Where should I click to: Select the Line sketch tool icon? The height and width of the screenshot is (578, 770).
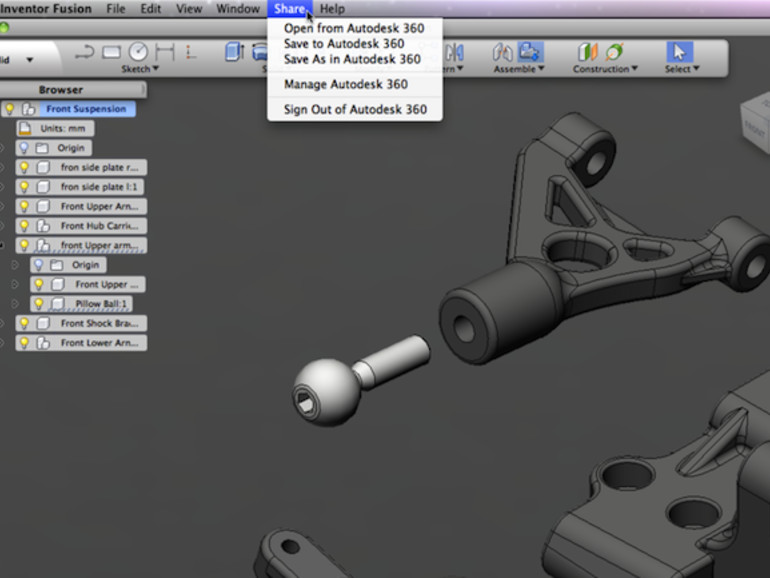pyautogui.click(x=84, y=52)
